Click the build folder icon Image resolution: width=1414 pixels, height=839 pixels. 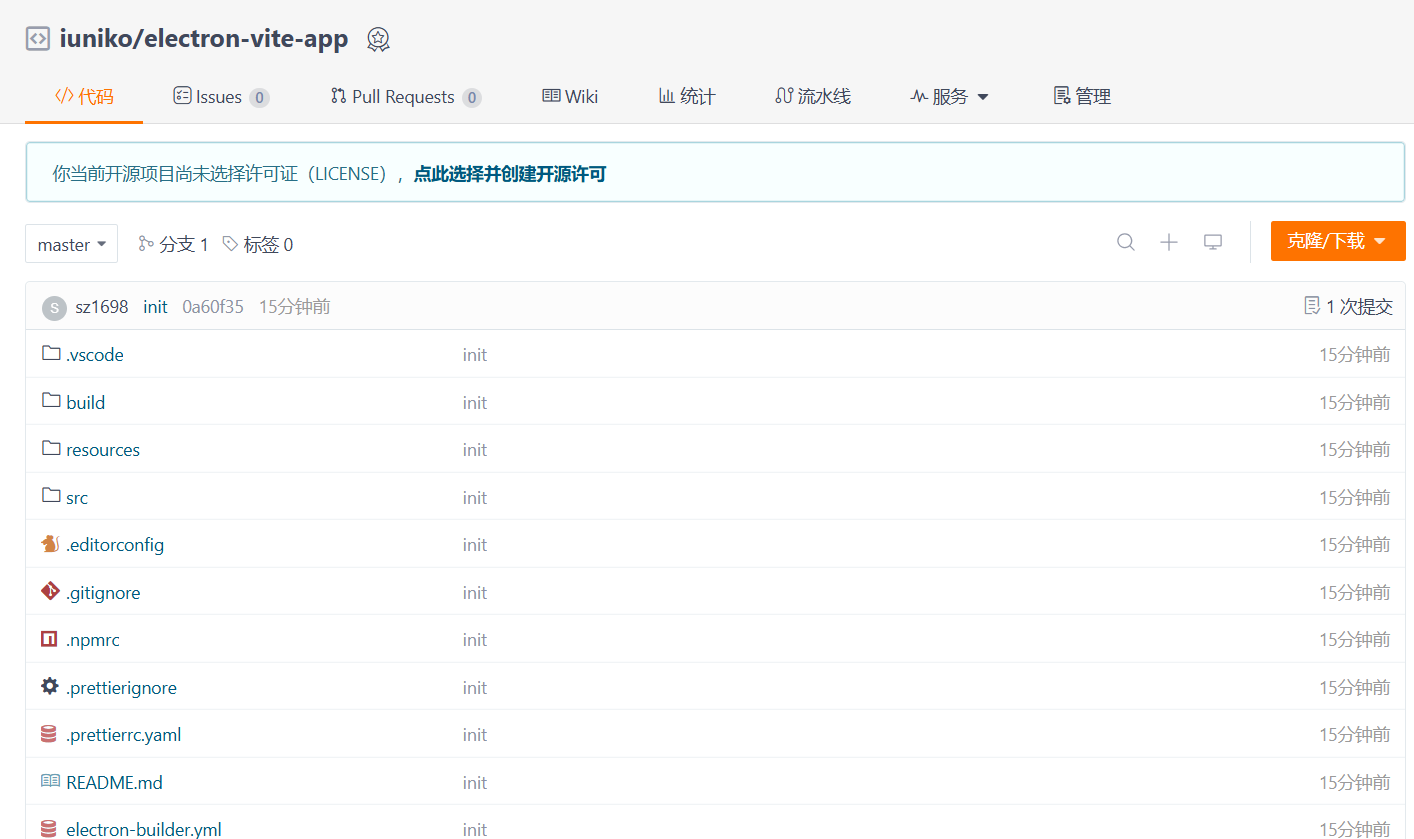[51, 401]
